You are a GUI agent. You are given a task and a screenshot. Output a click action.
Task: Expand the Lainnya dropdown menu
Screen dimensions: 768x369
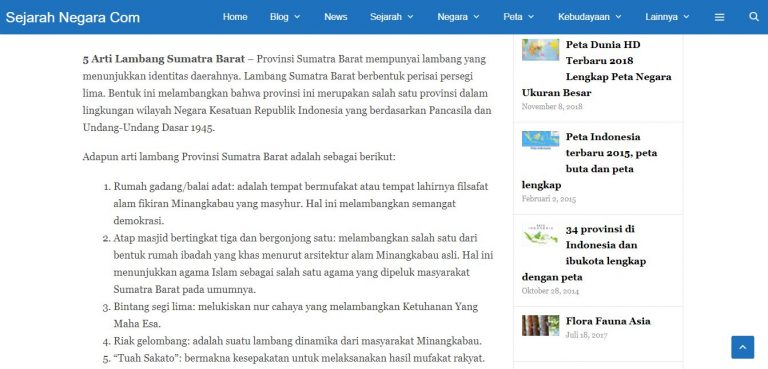click(667, 17)
